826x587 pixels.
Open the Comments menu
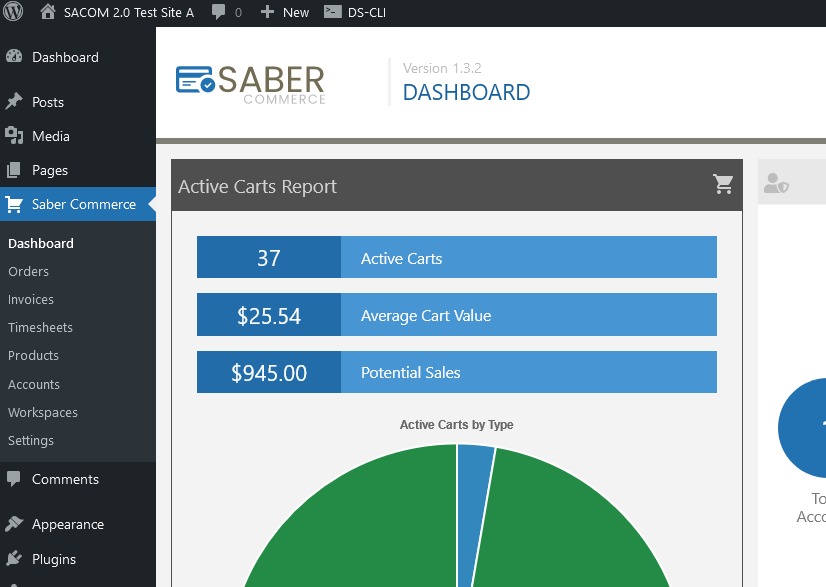tap(65, 479)
